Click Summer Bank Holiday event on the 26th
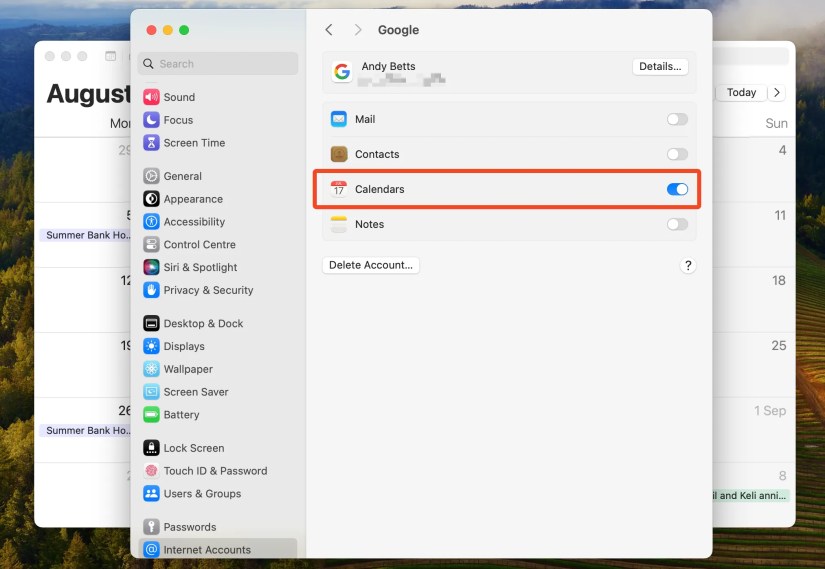The height and width of the screenshot is (569, 825). pyautogui.click(x=85, y=431)
